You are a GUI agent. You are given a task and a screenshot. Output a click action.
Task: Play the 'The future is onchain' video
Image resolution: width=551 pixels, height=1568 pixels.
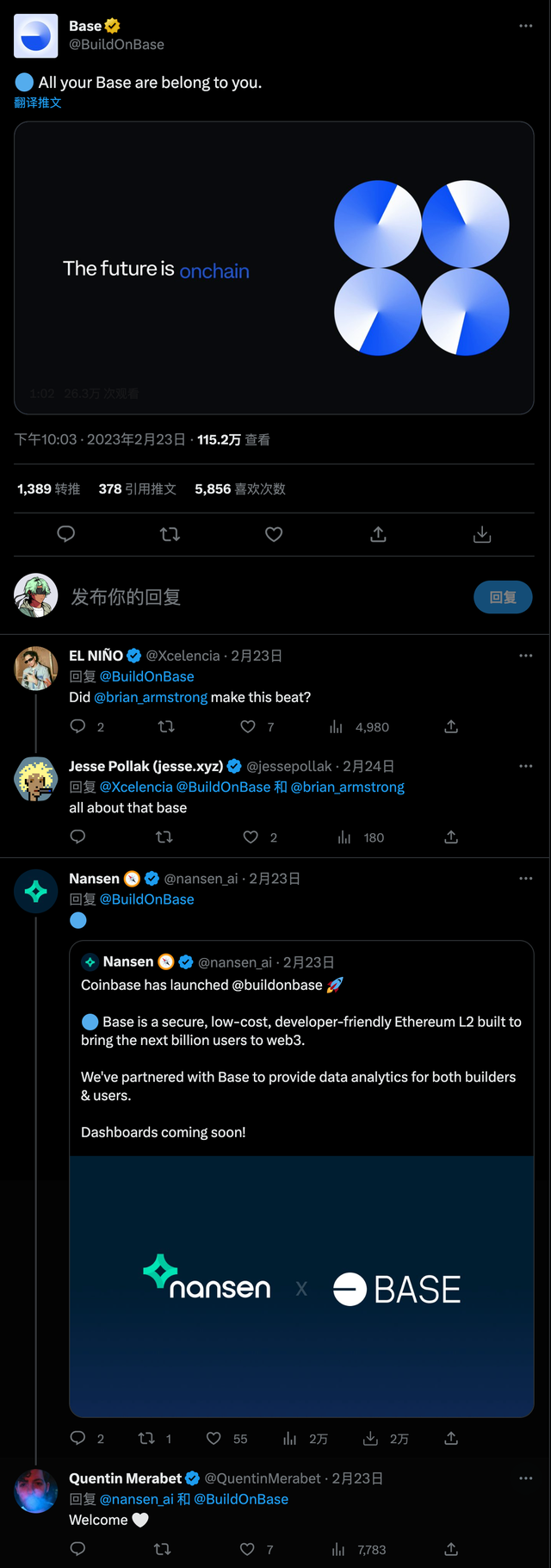point(274,268)
